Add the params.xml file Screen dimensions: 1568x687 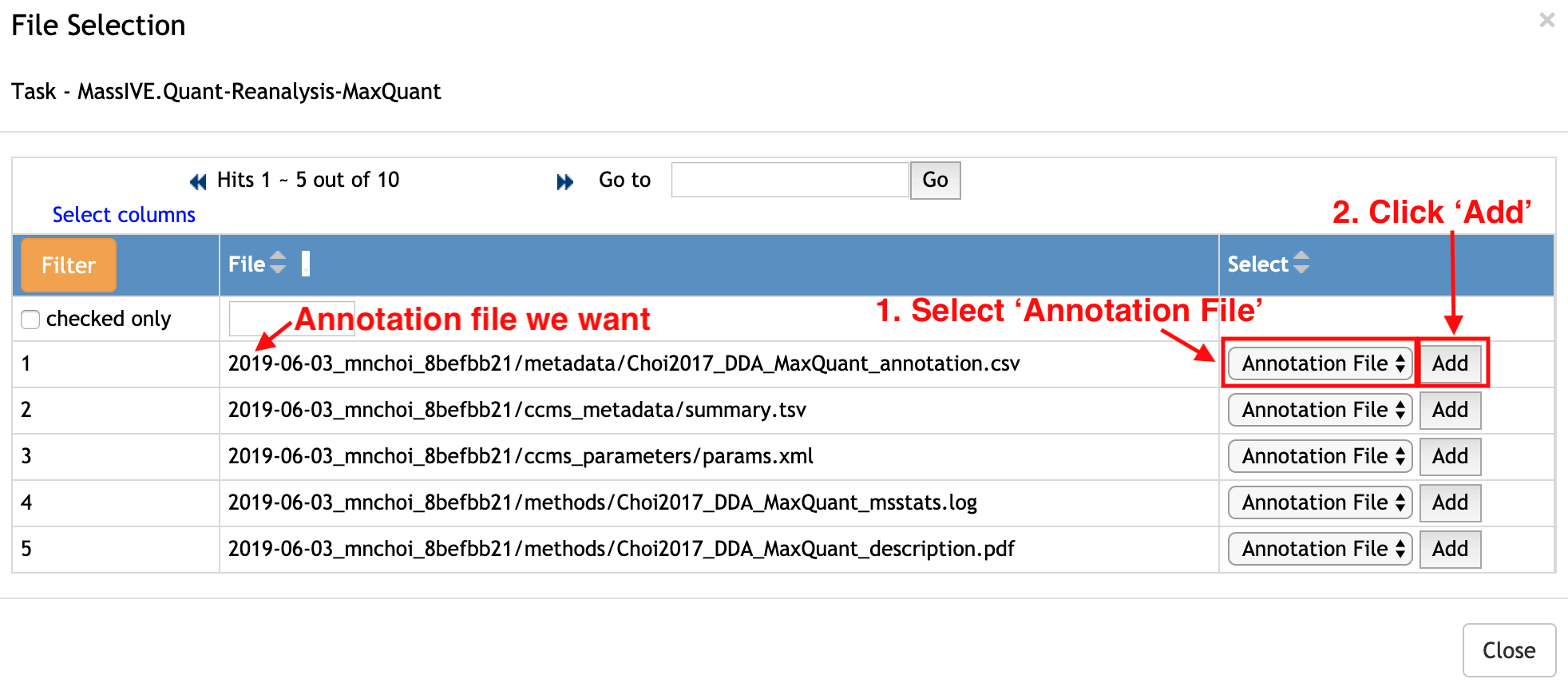click(x=1450, y=456)
